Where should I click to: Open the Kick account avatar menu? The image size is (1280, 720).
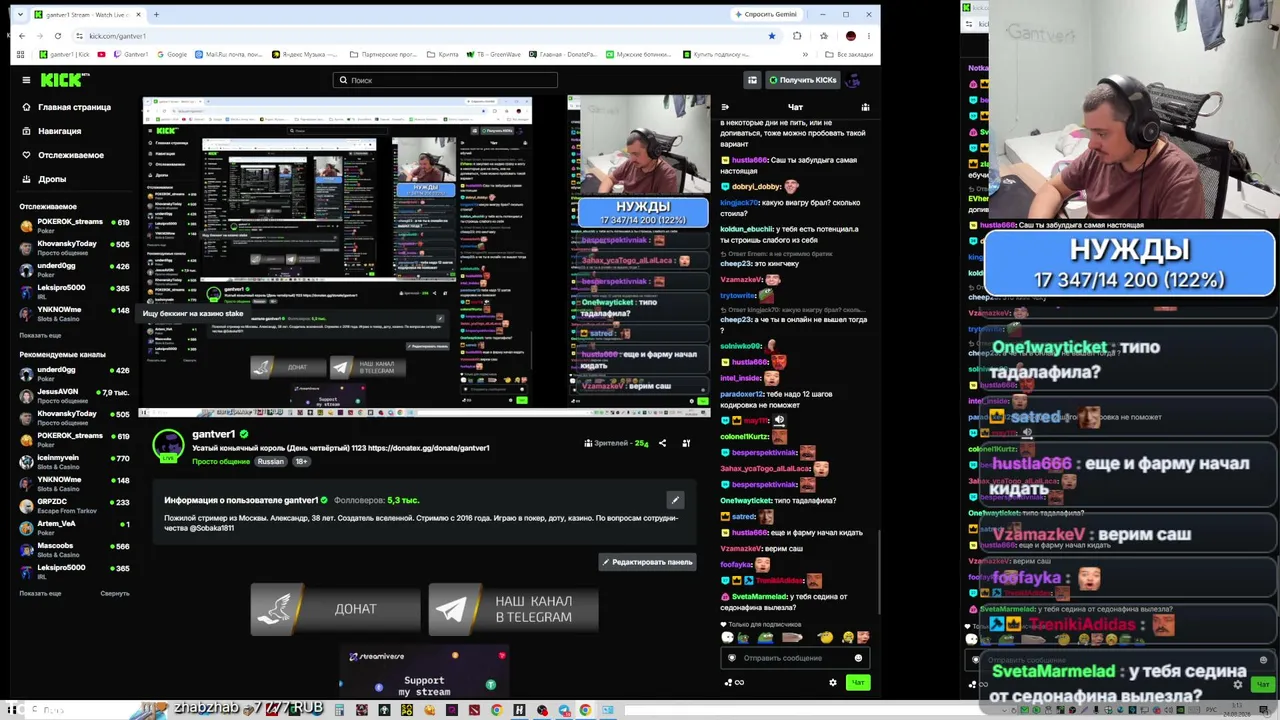click(853, 80)
